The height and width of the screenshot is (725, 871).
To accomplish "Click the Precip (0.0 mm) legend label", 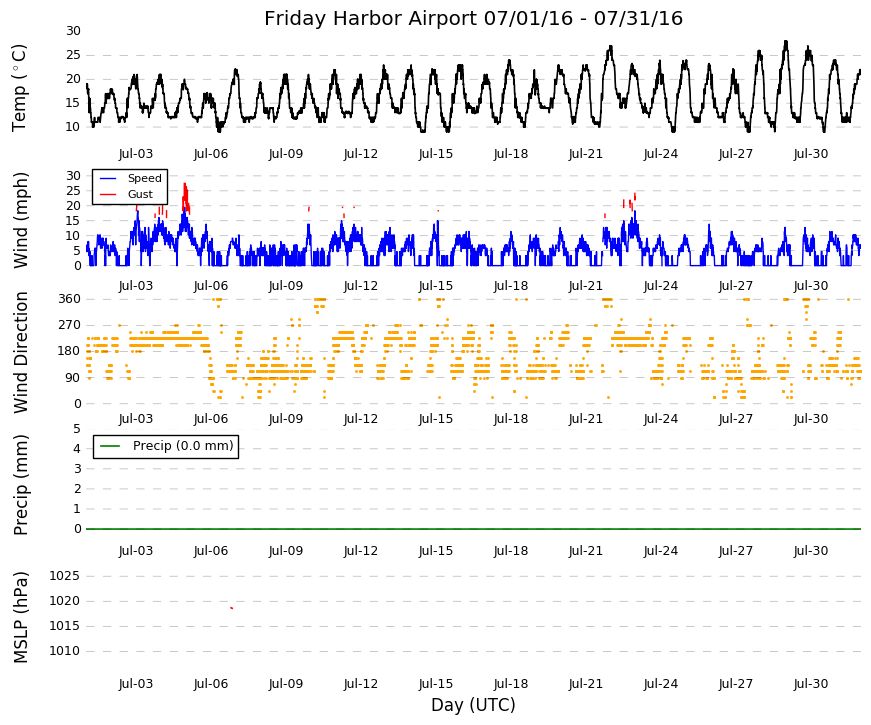I will [183, 446].
